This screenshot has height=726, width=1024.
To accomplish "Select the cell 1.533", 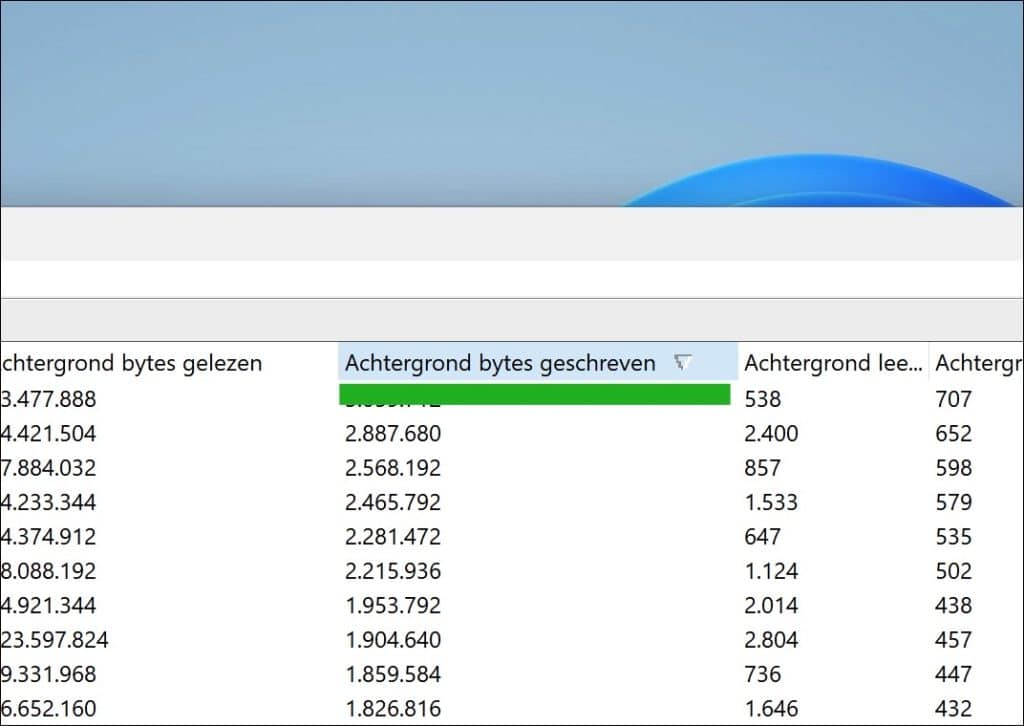I will click(x=771, y=502).
